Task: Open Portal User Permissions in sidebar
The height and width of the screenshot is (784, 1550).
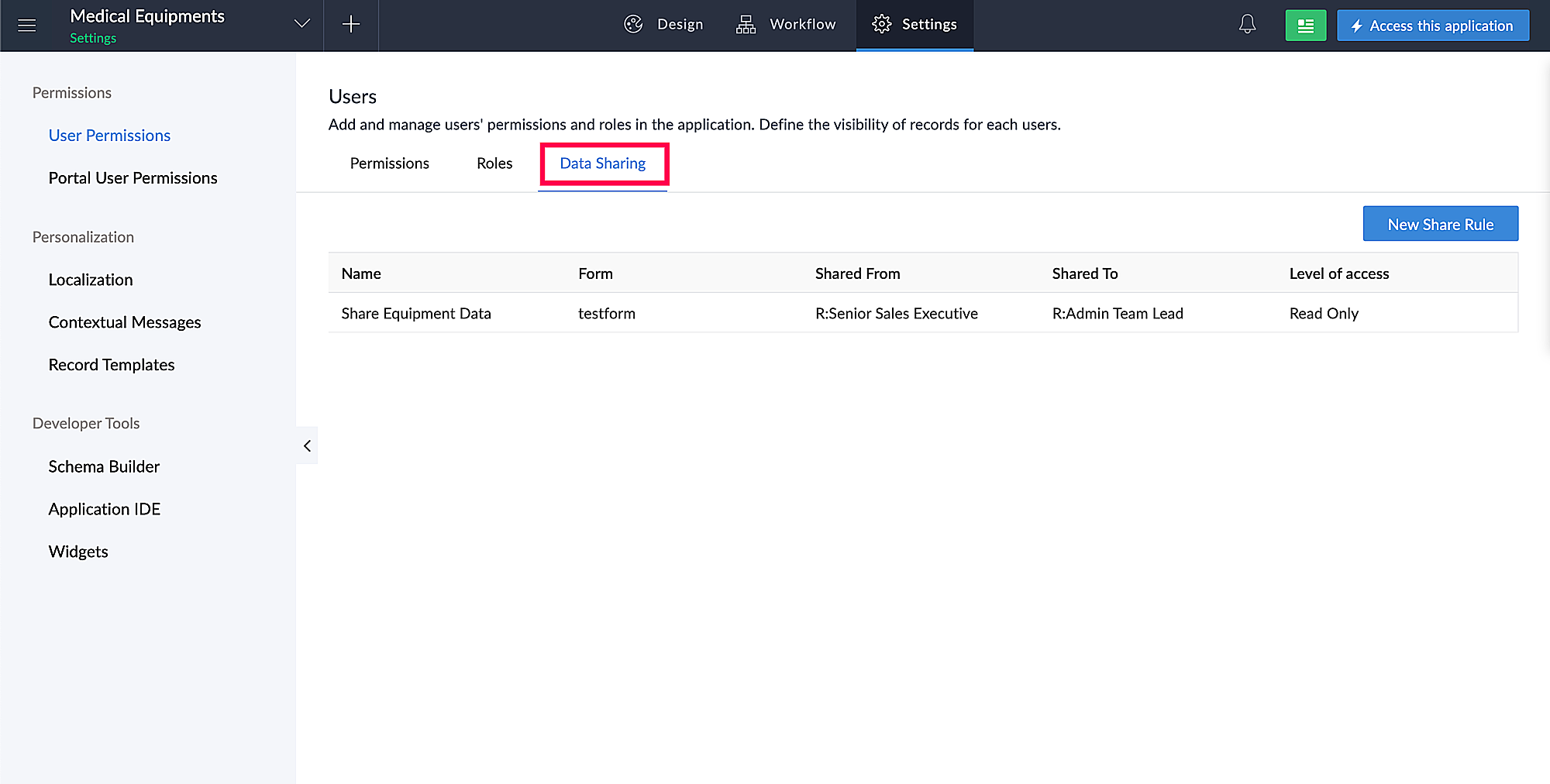Action: [x=133, y=178]
